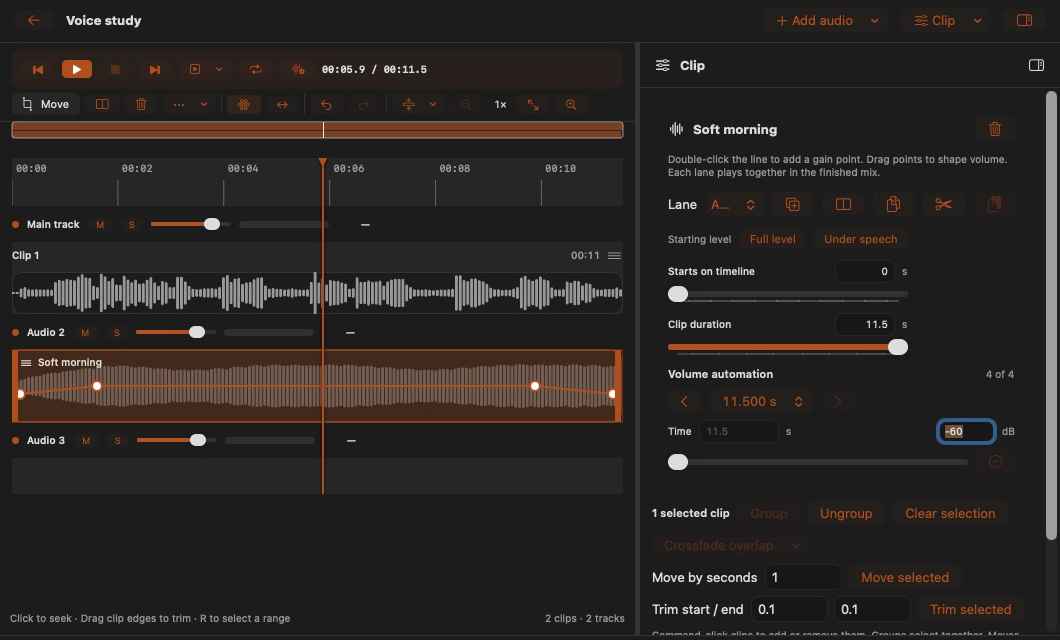This screenshot has height=640, width=1060.
Task: Click the Play button in the transport bar
Action: point(76,70)
